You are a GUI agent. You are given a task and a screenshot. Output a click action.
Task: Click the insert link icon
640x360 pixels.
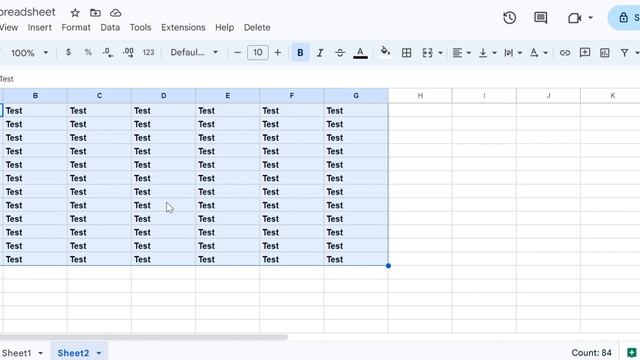[x=565, y=53]
